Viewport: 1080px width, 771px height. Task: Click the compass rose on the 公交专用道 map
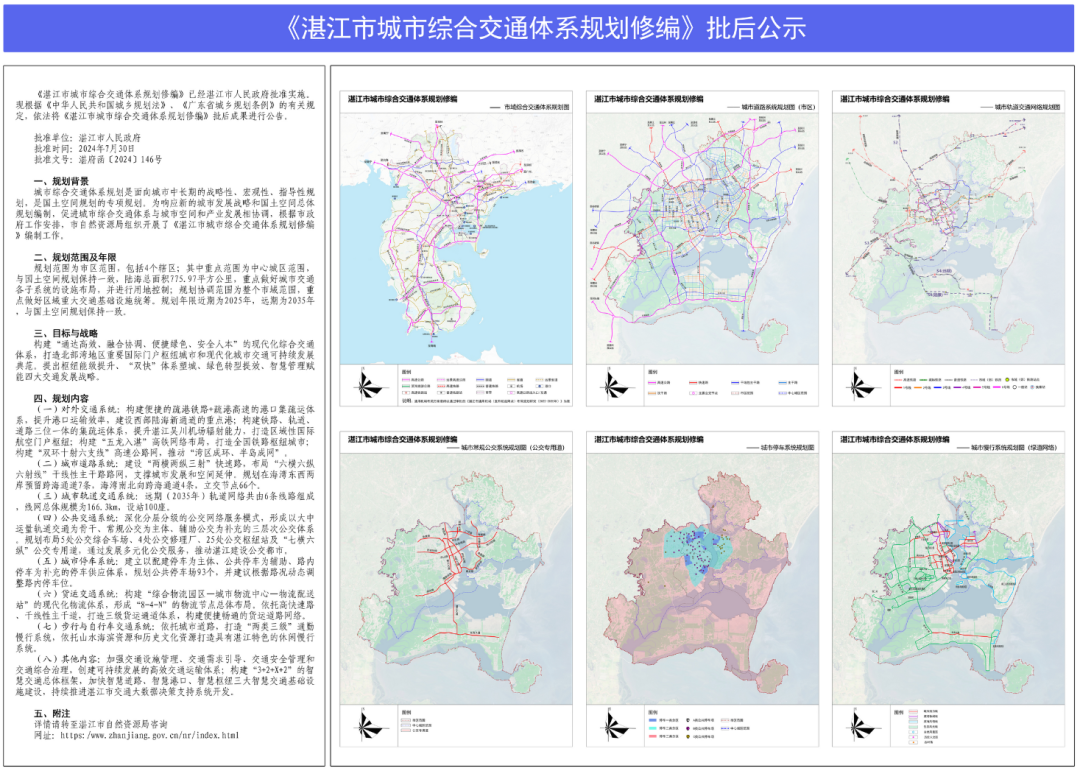pos(362,728)
